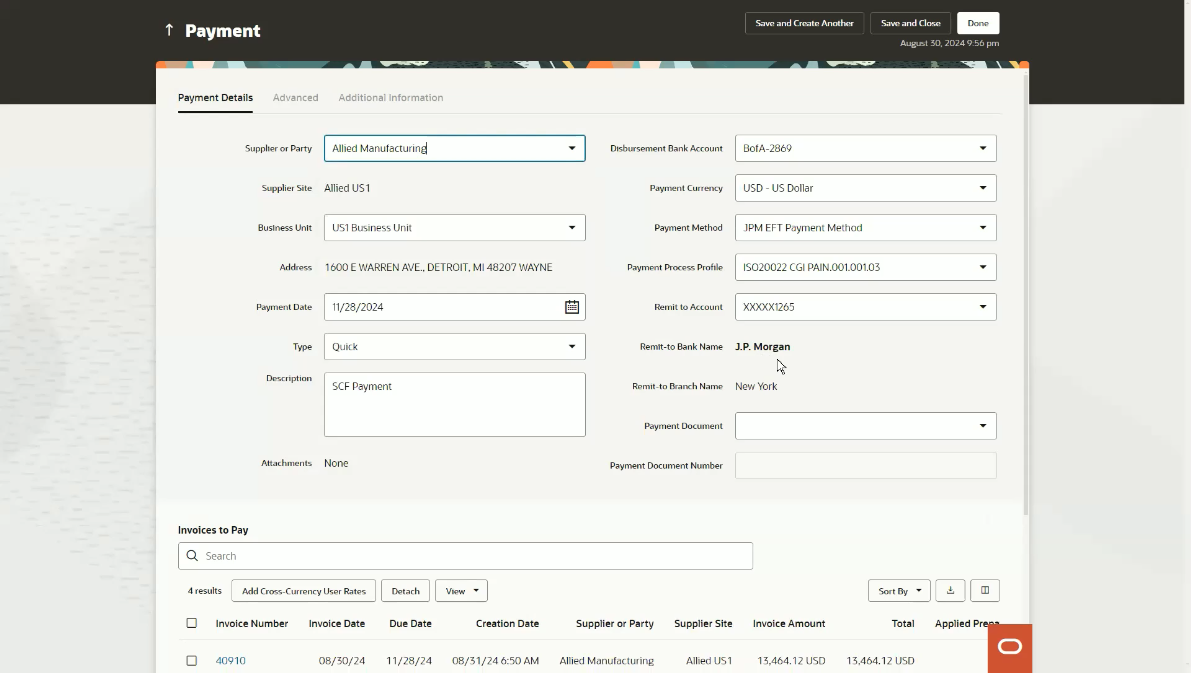Expand the Payment Method dropdown
The height and width of the screenshot is (673, 1191).
pos(982,228)
